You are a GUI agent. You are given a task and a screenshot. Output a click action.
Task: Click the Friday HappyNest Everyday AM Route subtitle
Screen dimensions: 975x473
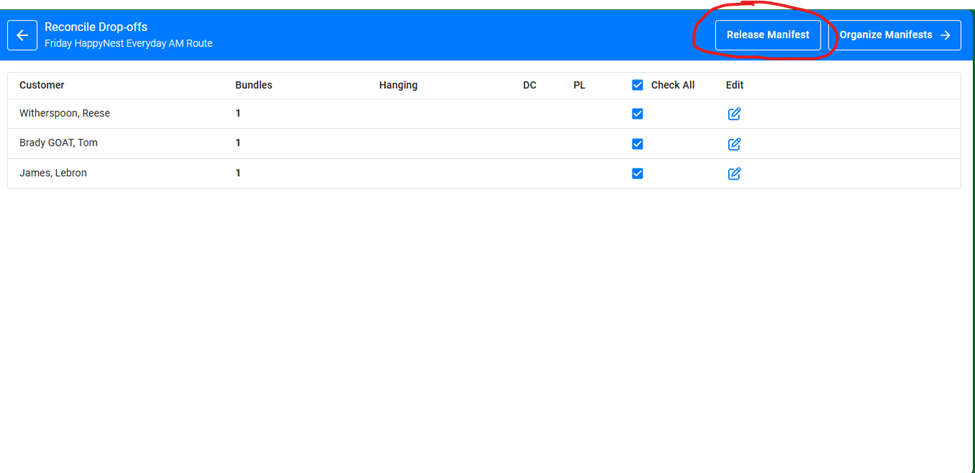(128, 44)
